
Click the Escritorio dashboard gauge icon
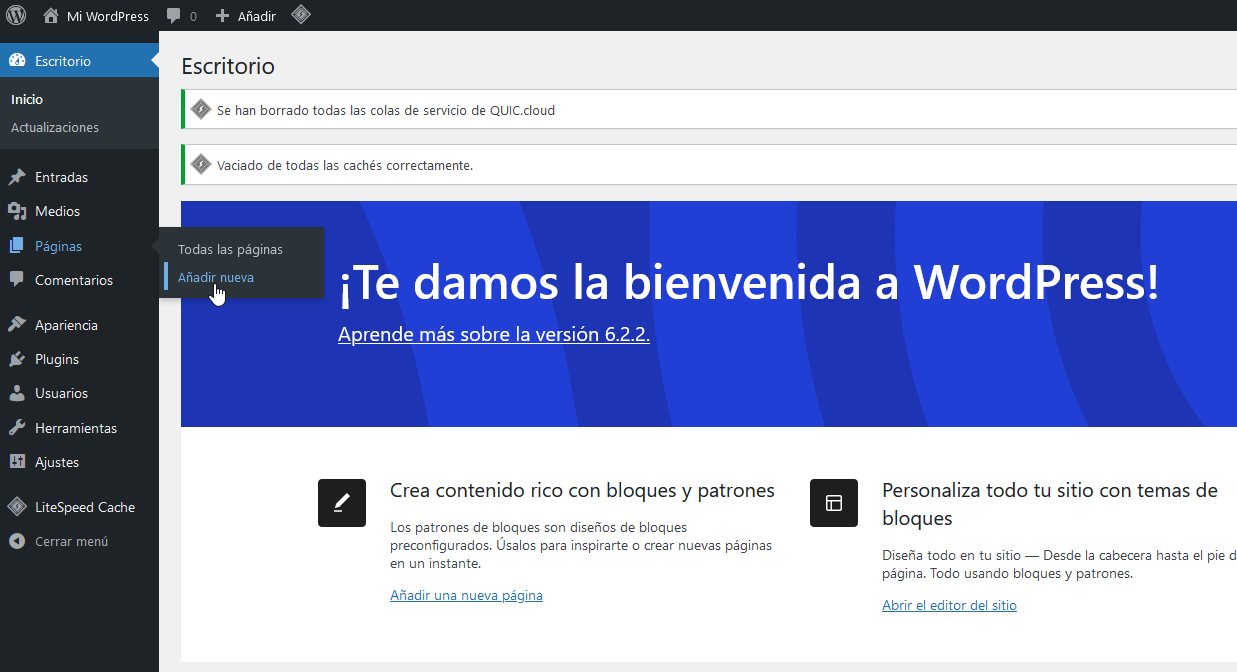tap(17, 61)
